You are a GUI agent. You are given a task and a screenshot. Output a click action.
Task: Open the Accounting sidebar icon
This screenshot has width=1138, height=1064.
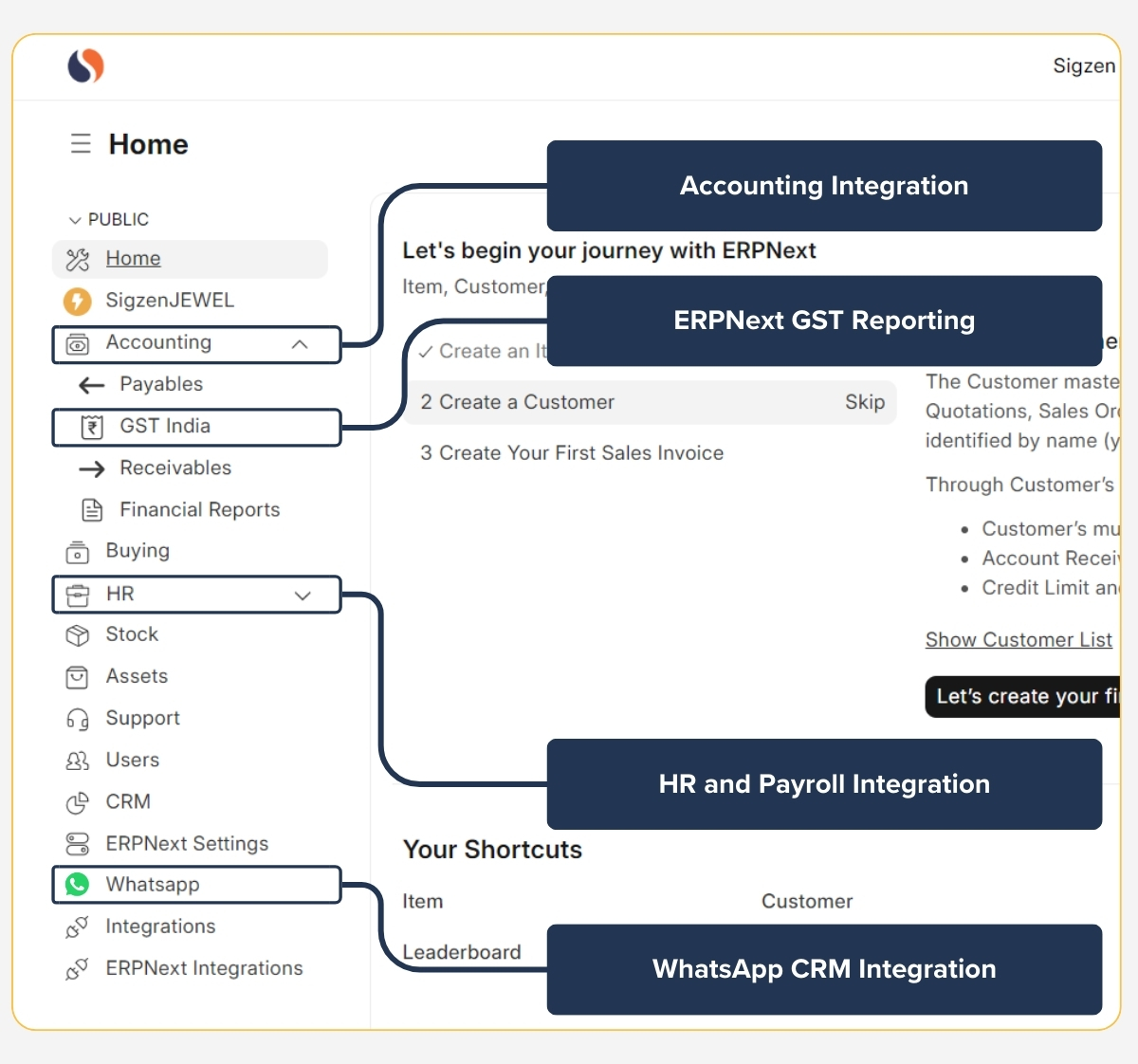(80, 342)
